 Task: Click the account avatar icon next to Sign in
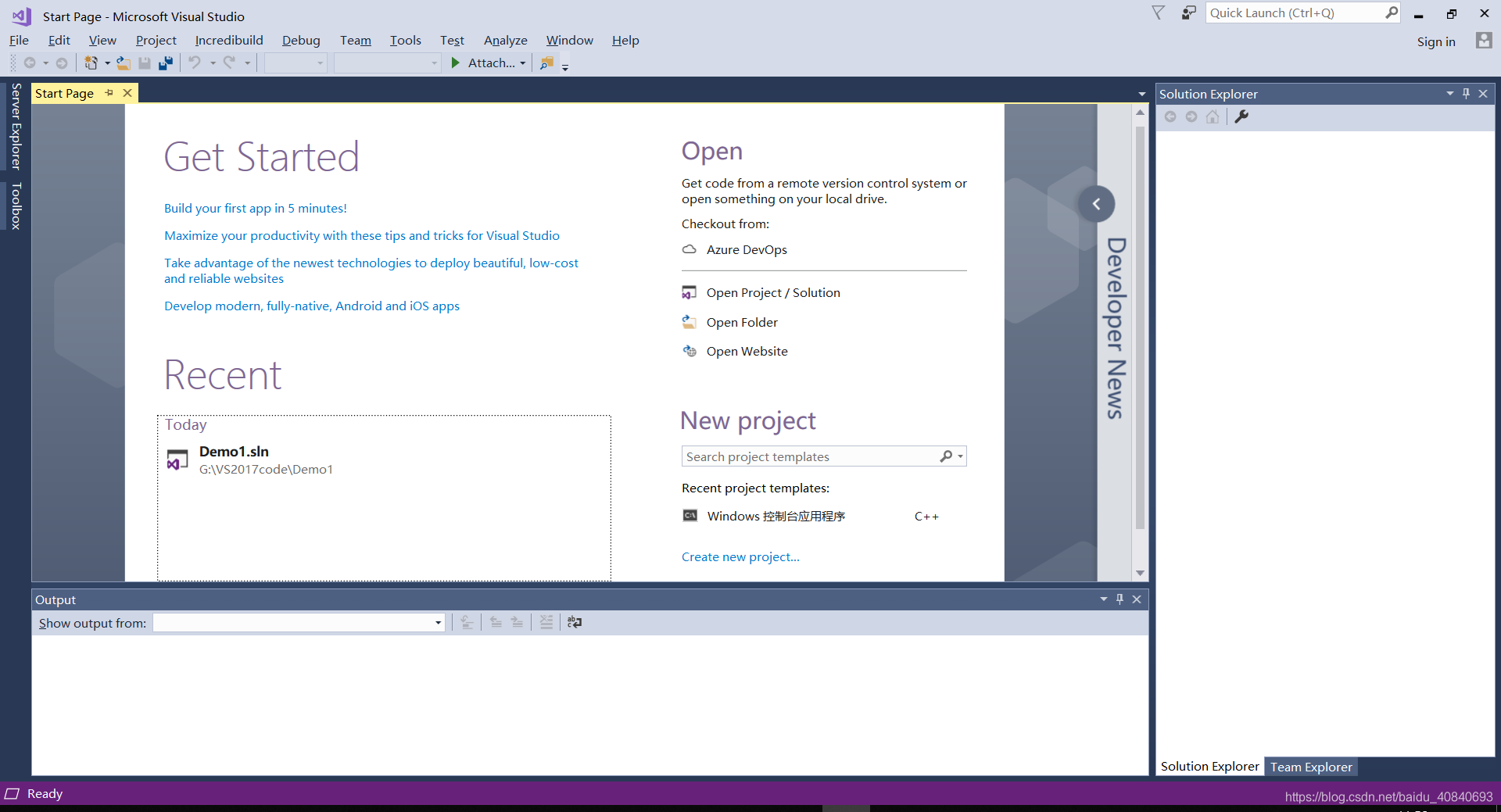1483,41
